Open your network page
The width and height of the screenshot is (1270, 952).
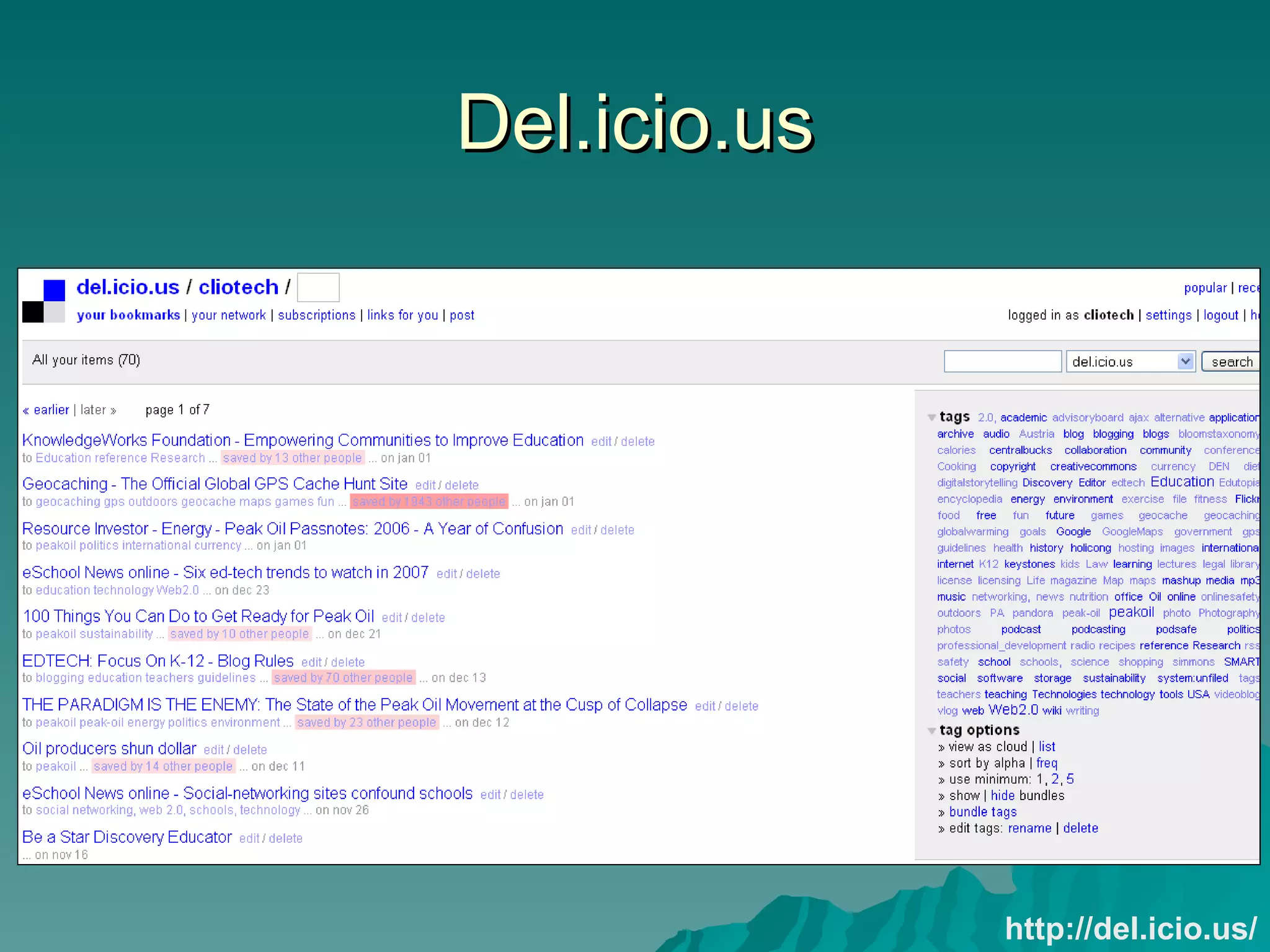click(229, 315)
